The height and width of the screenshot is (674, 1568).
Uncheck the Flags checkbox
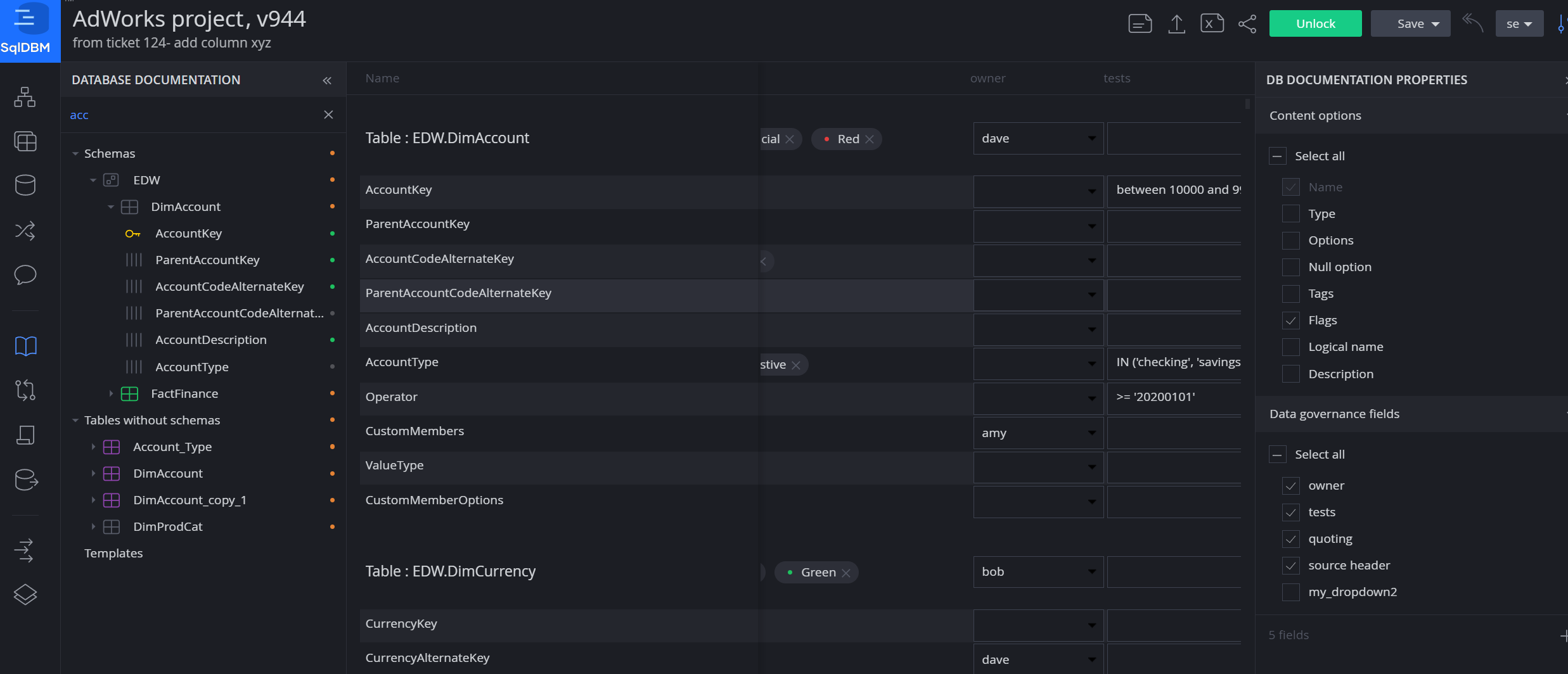pos(1290,320)
